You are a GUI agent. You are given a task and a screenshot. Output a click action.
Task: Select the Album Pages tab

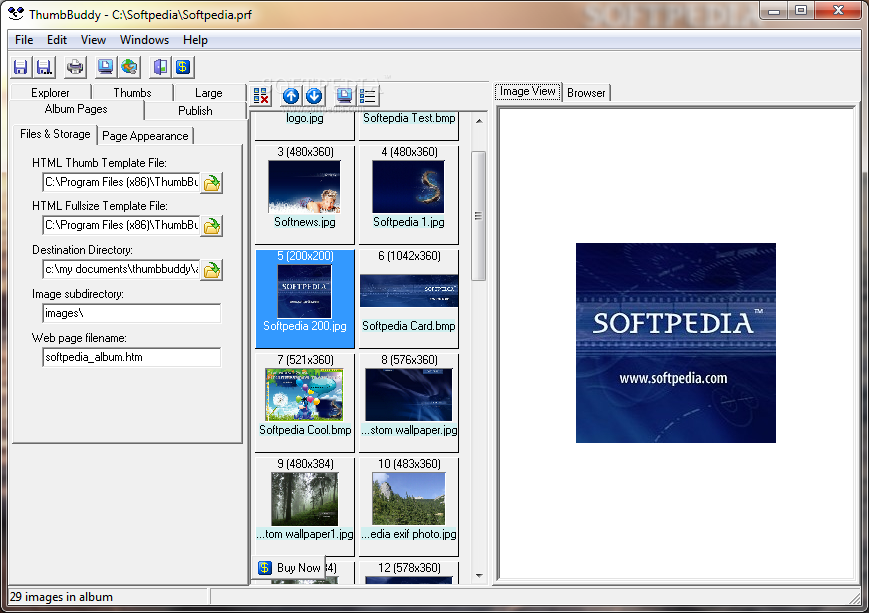coord(76,110)
